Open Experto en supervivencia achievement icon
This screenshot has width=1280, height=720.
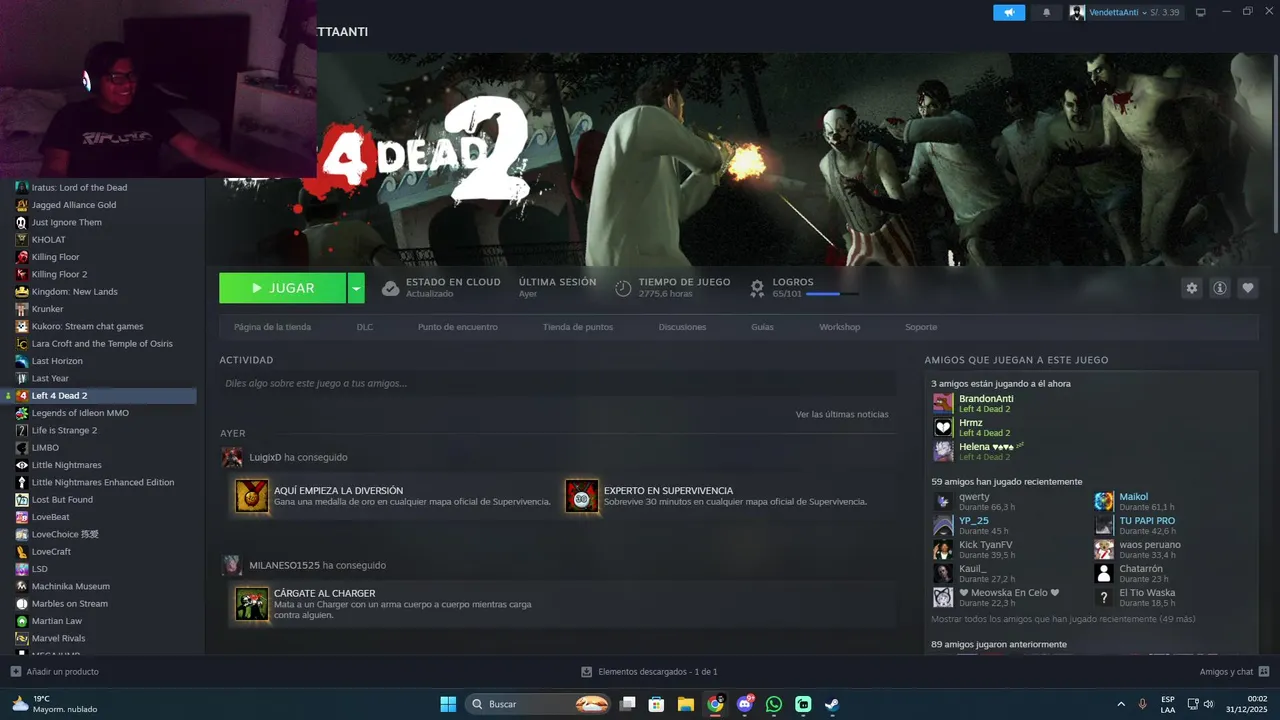(582, 496)
